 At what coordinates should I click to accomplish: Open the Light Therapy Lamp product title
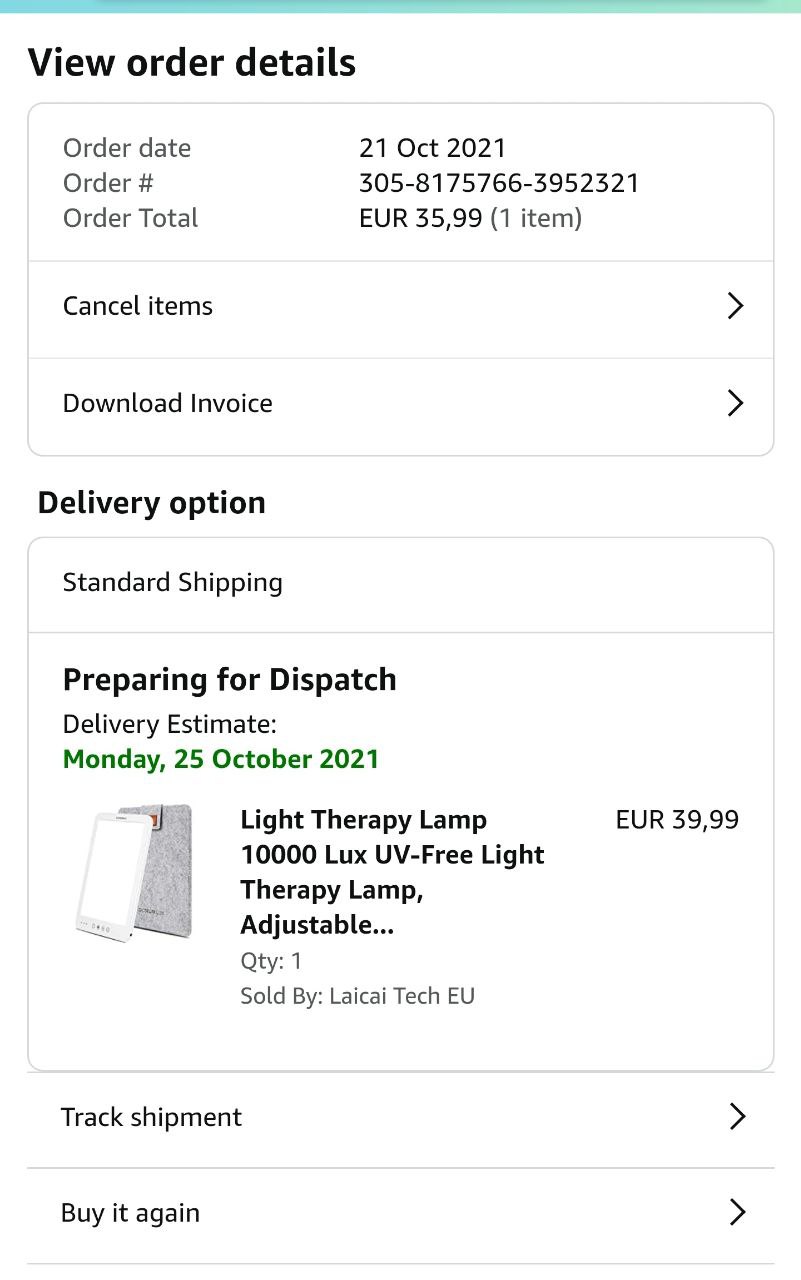coord(392,872)
